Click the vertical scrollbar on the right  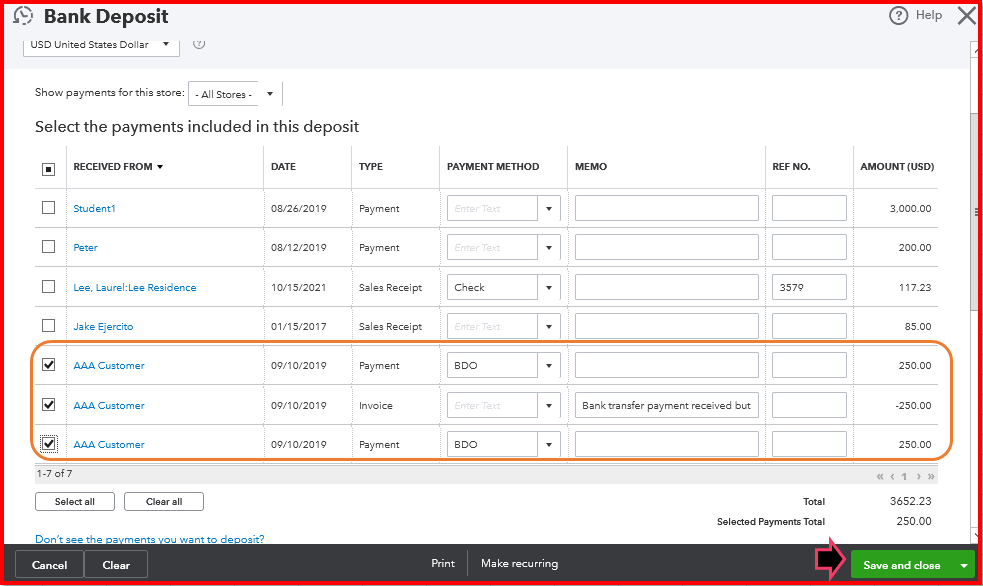(x=975, y=213)
